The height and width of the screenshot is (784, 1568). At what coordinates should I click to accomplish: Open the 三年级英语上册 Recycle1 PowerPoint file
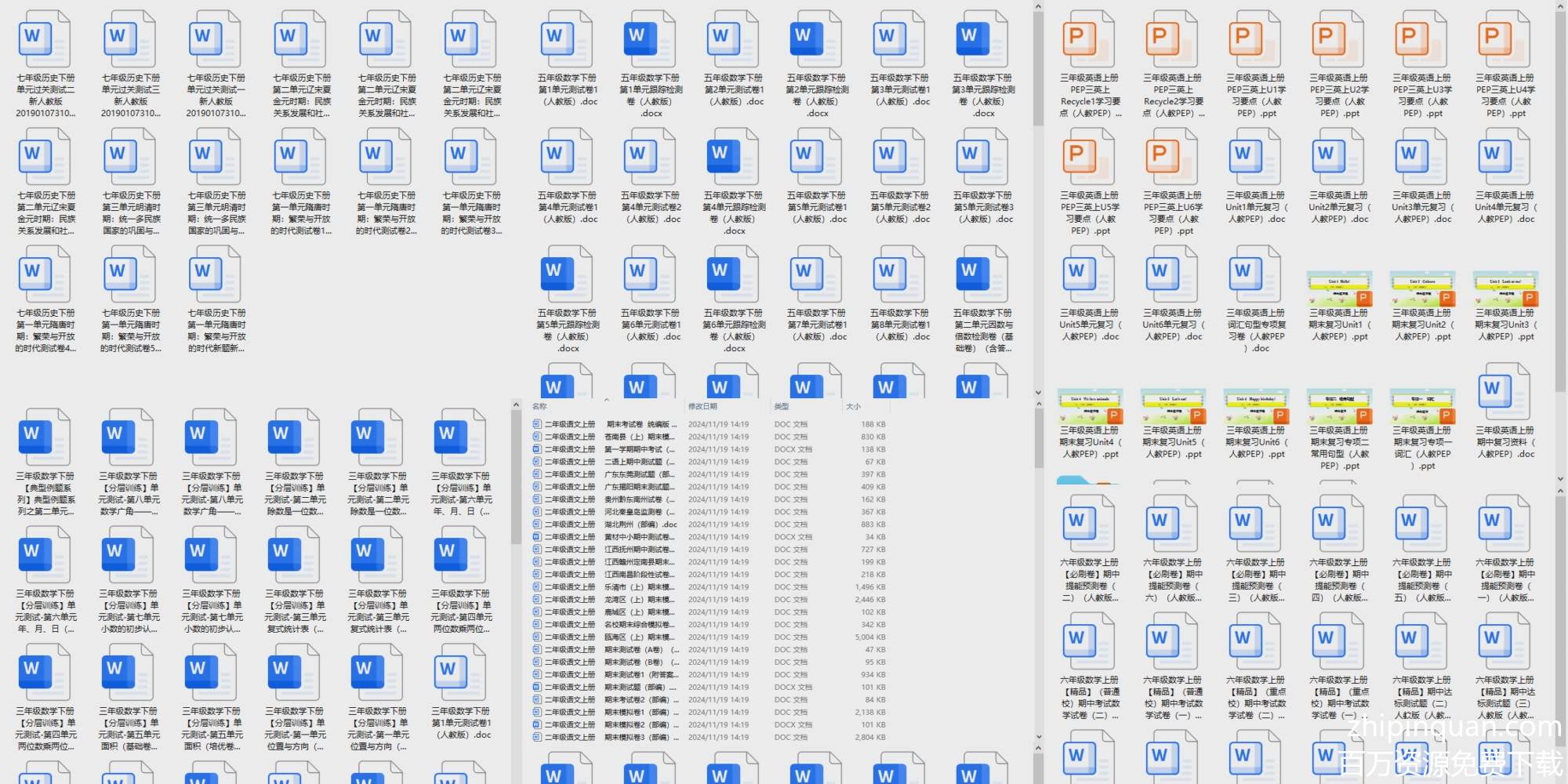click(x=1089, y=39)
